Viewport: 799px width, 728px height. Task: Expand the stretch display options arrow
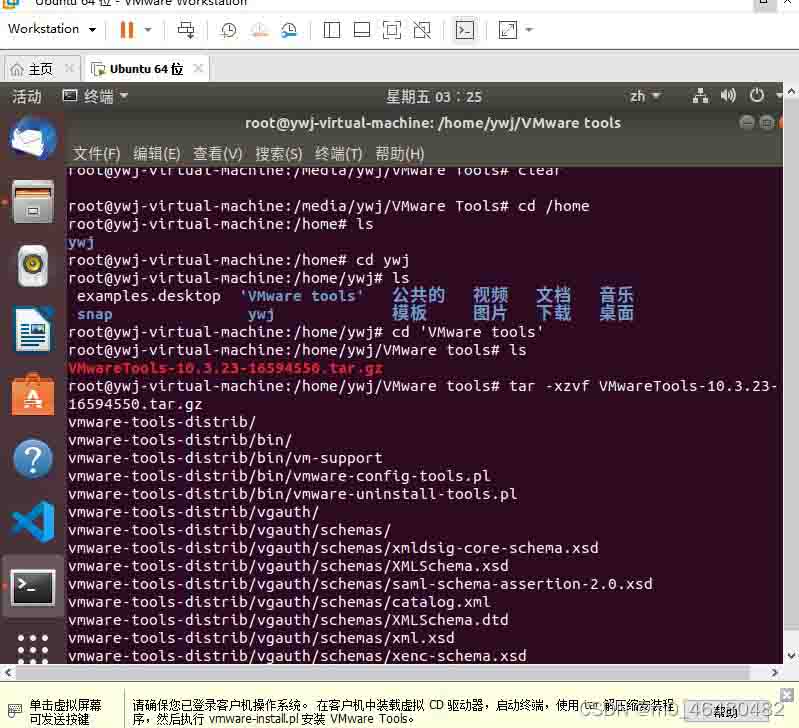529,30
